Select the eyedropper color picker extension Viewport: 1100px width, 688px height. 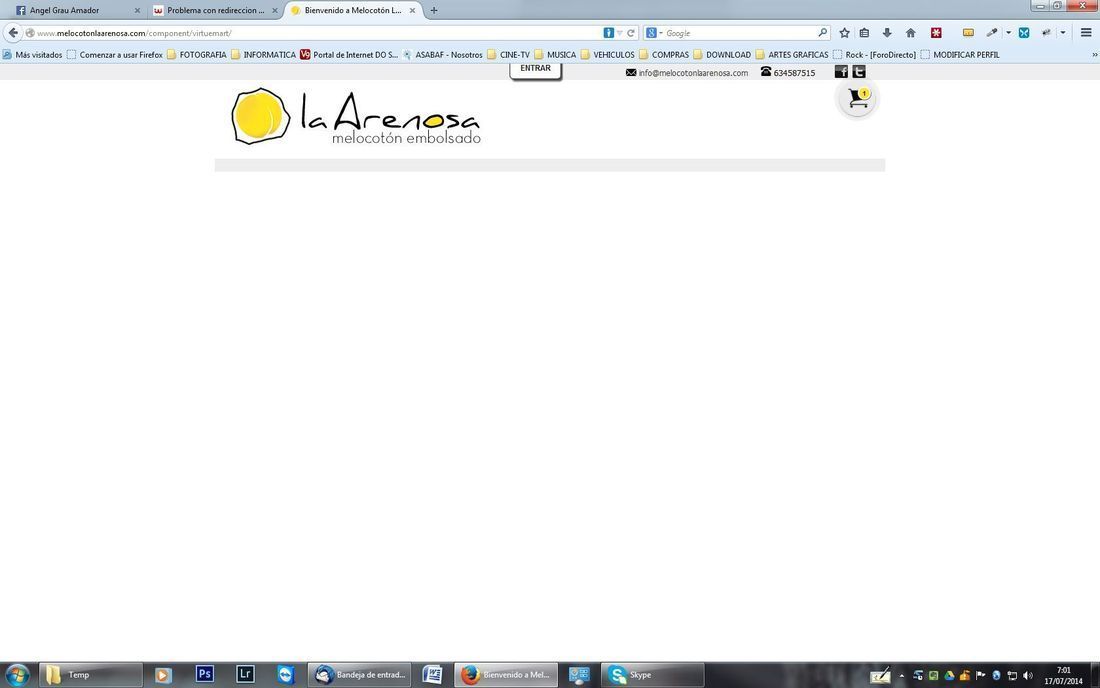pos(991,33)
